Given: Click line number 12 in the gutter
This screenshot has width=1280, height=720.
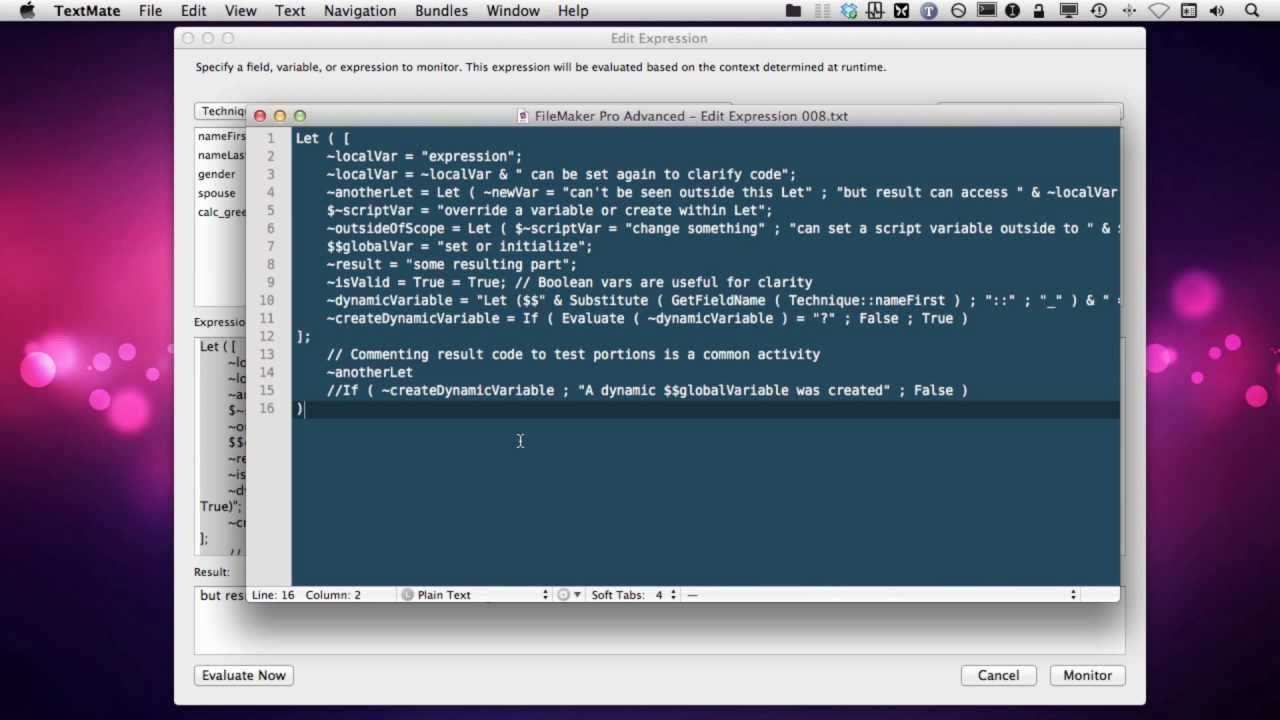Looking at the screenshot, I should point(267,336).
